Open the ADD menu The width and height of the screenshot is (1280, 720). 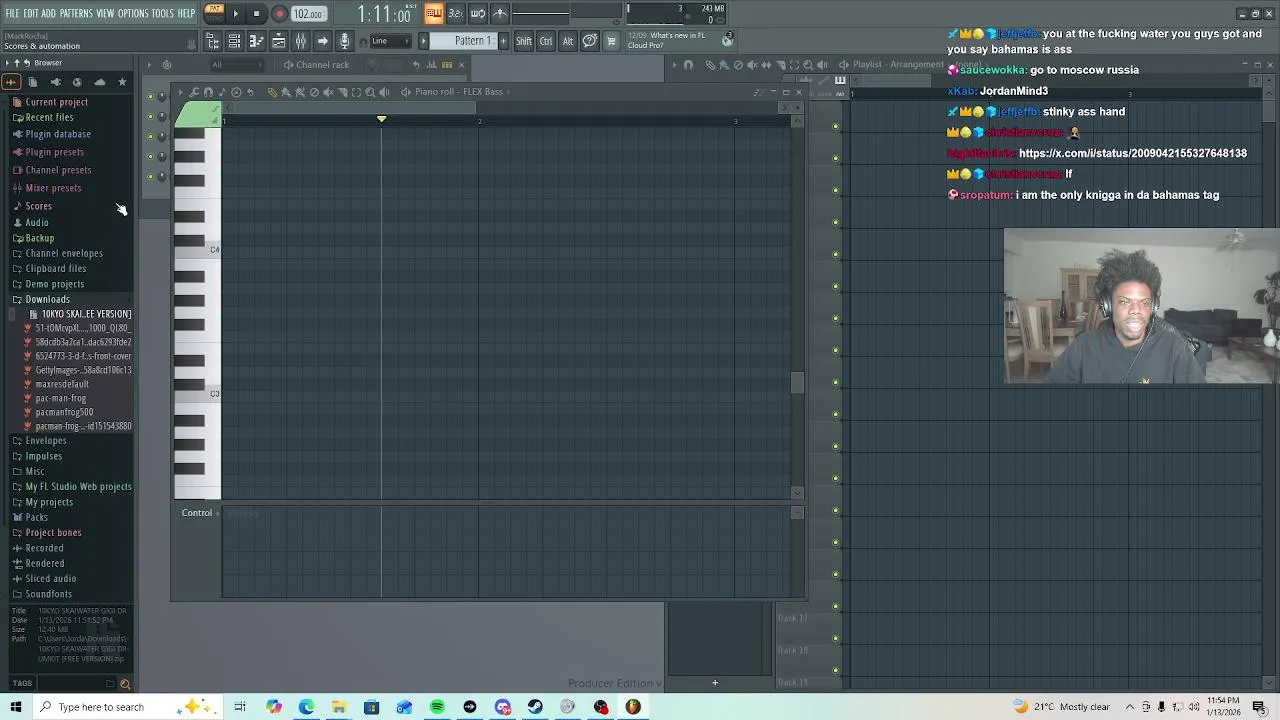(x=49, y=13)
